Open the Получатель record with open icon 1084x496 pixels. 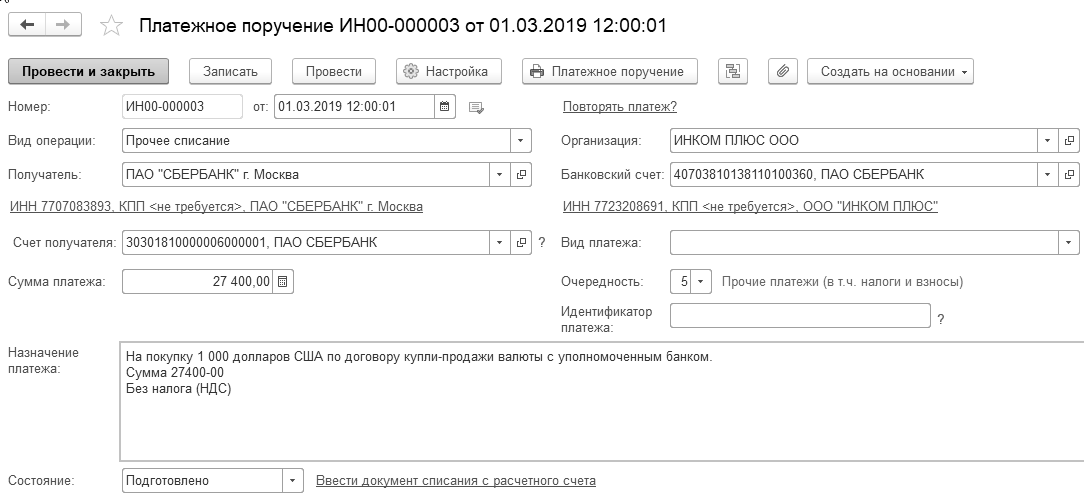521,175
